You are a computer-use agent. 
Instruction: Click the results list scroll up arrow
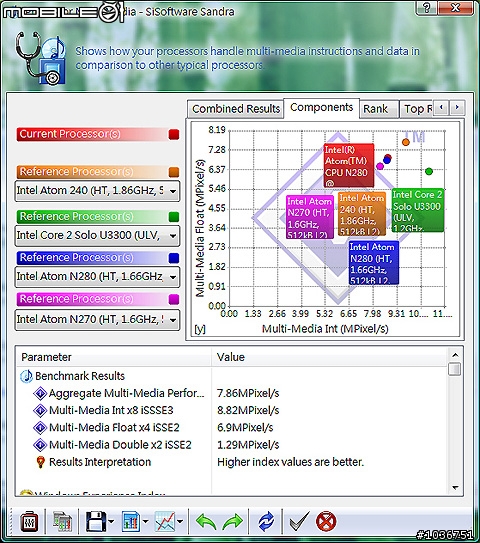455,355
